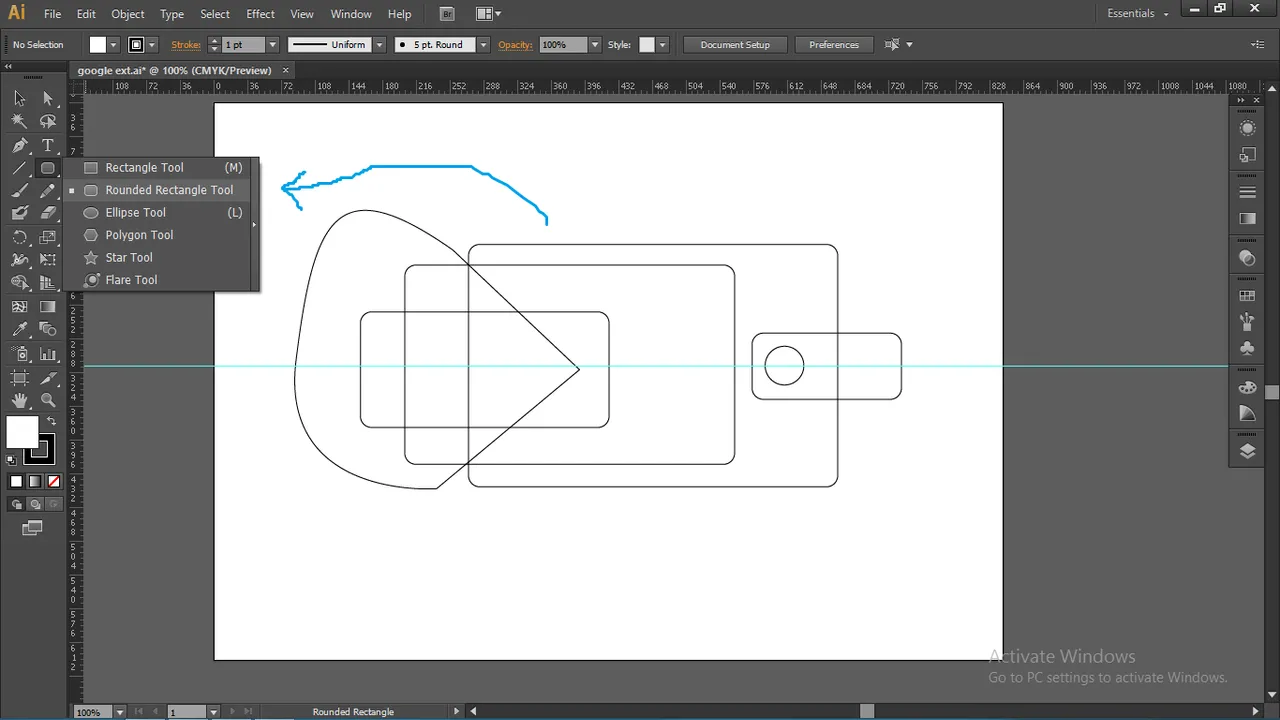This screenshot has height=720, width=1280.
Task: Open stroke weight dropdown
Action: tap(272, 45)
